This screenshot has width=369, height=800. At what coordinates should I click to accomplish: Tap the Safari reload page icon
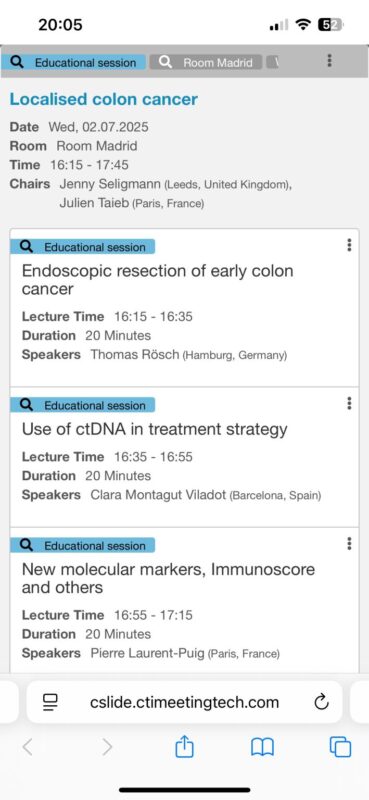(x=321, y=703)
